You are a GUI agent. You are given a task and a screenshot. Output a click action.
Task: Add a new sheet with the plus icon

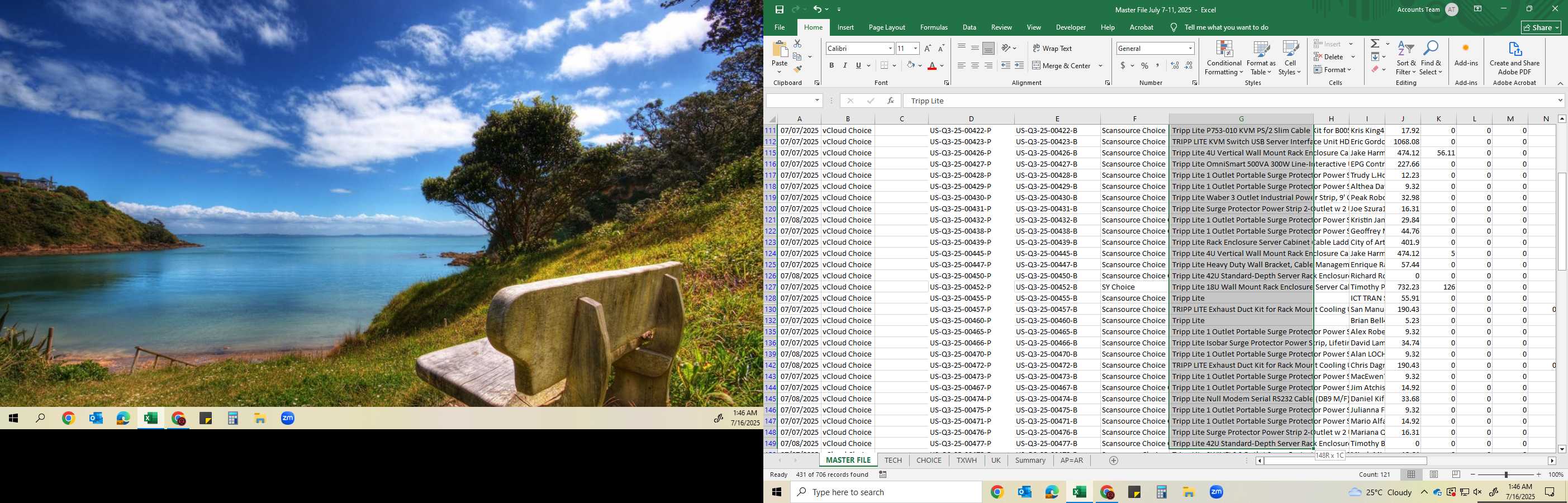(1113, 461)
